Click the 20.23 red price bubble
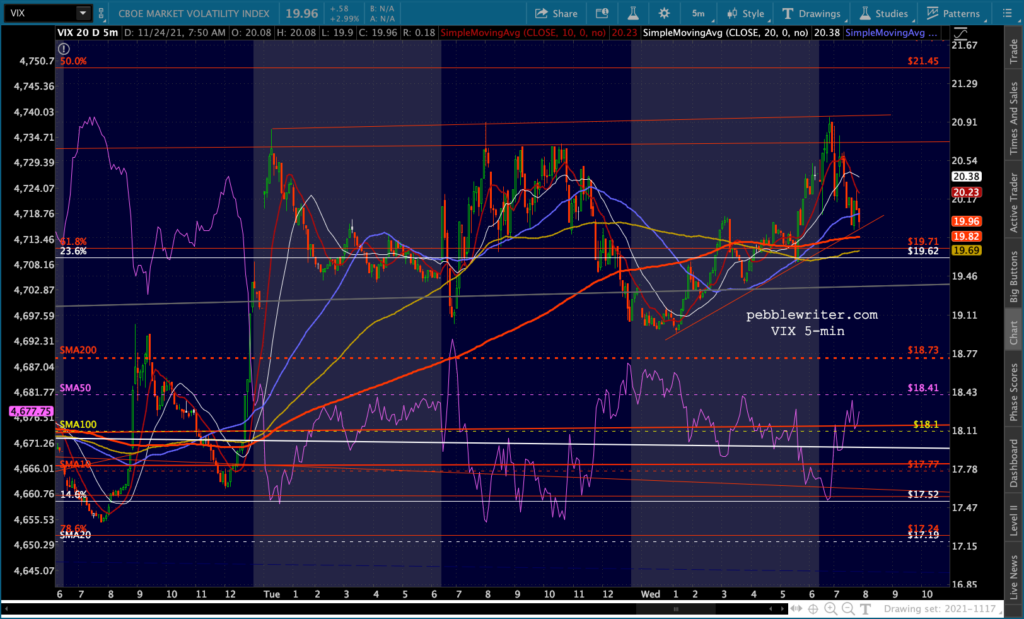 [967, 192]
